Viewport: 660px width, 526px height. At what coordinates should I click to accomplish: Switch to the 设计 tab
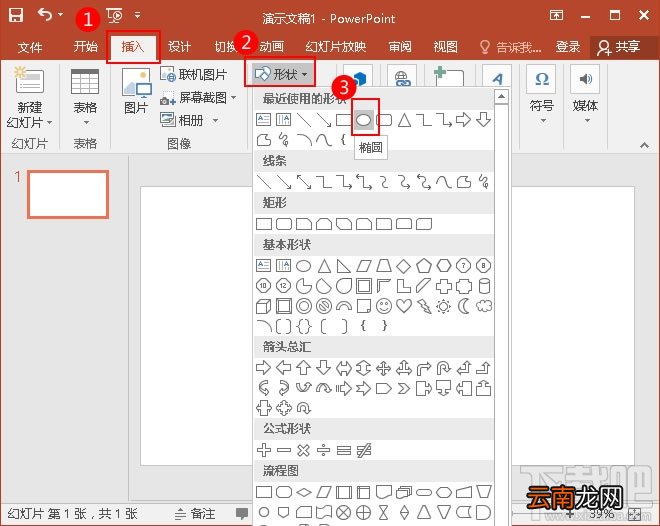(x=179, y=46)
